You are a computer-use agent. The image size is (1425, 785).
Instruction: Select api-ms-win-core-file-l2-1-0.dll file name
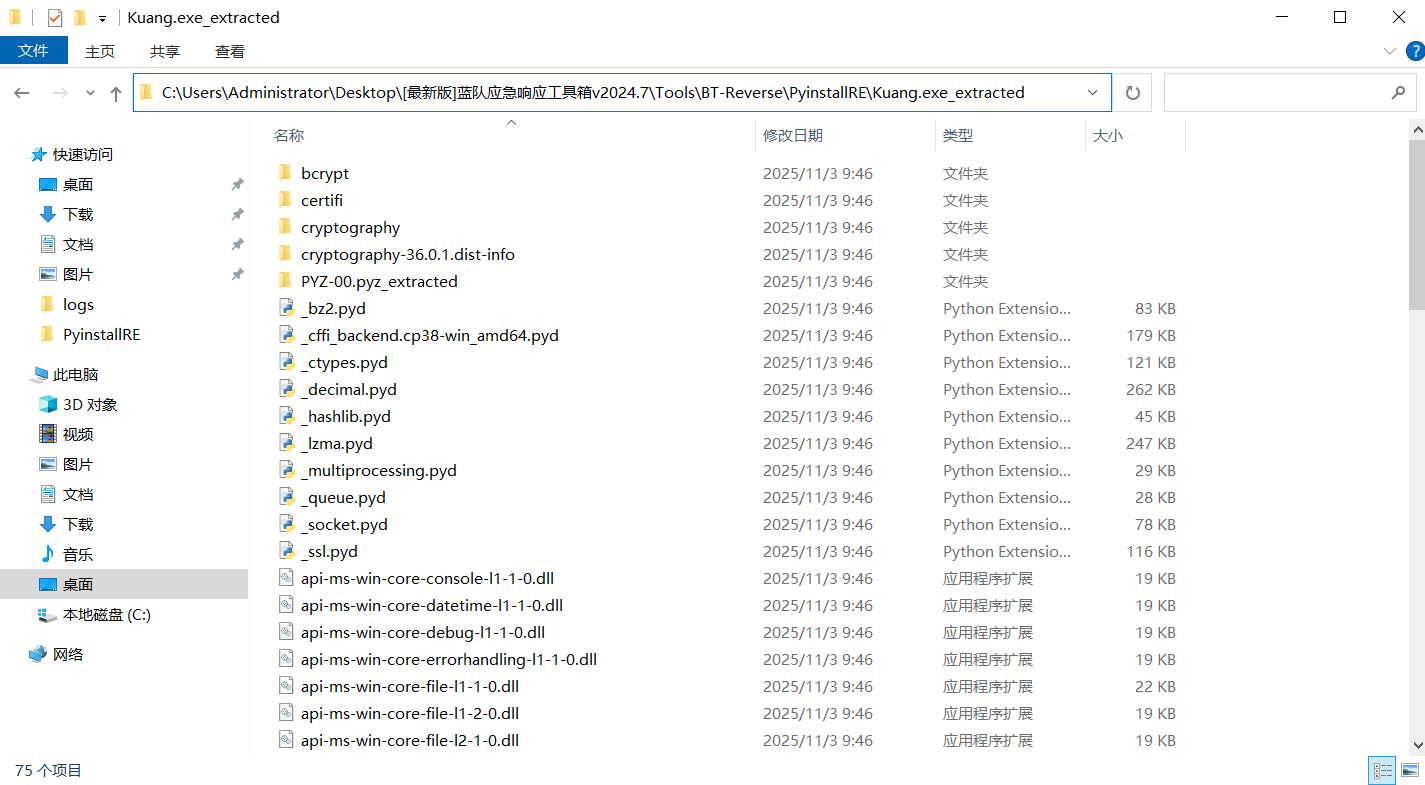coord(410,740)
